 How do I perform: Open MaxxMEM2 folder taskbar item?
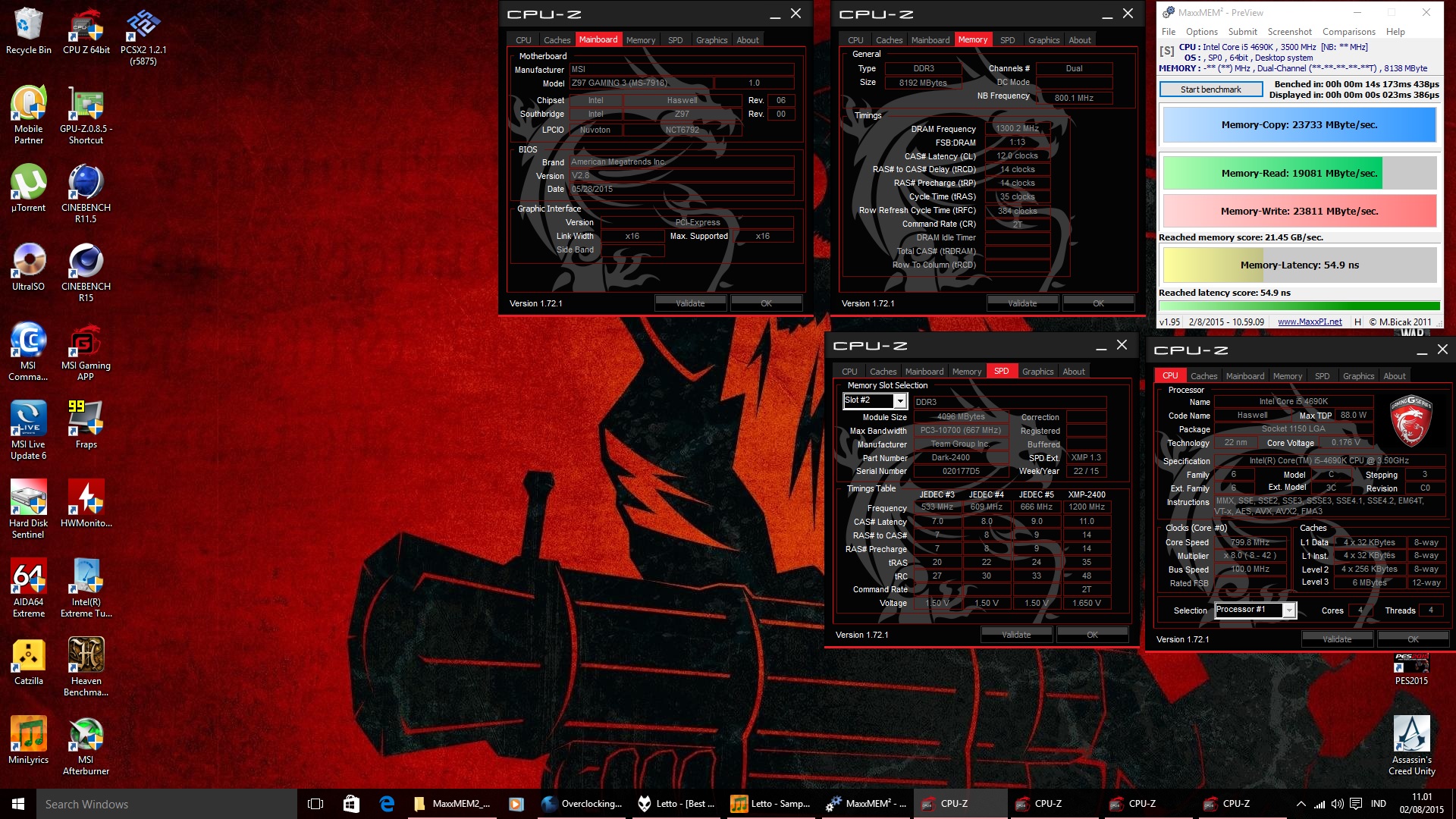453,804
